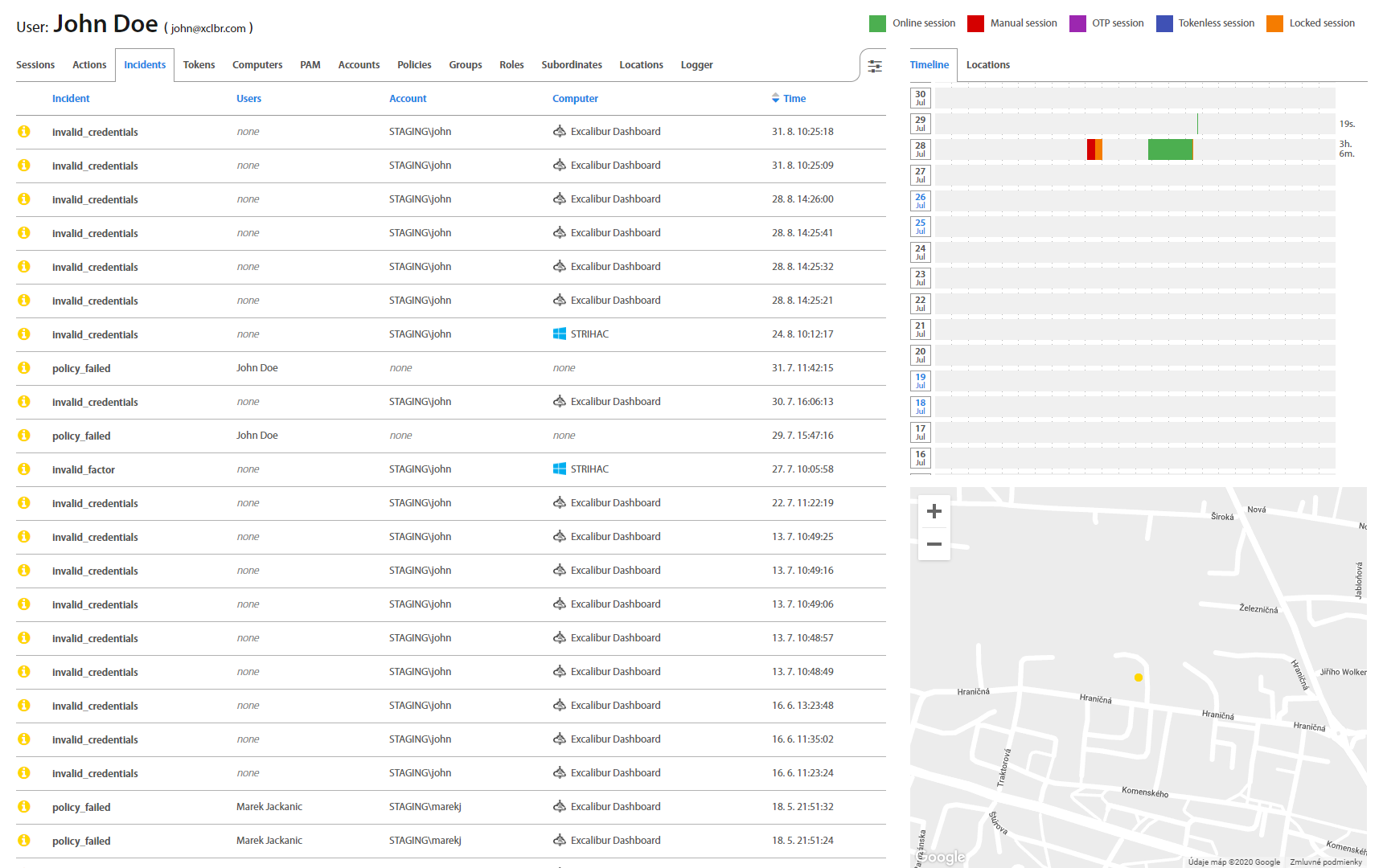Click the yellow location marker on map
The image size is (1383, 868).
tap(1139, 678)
